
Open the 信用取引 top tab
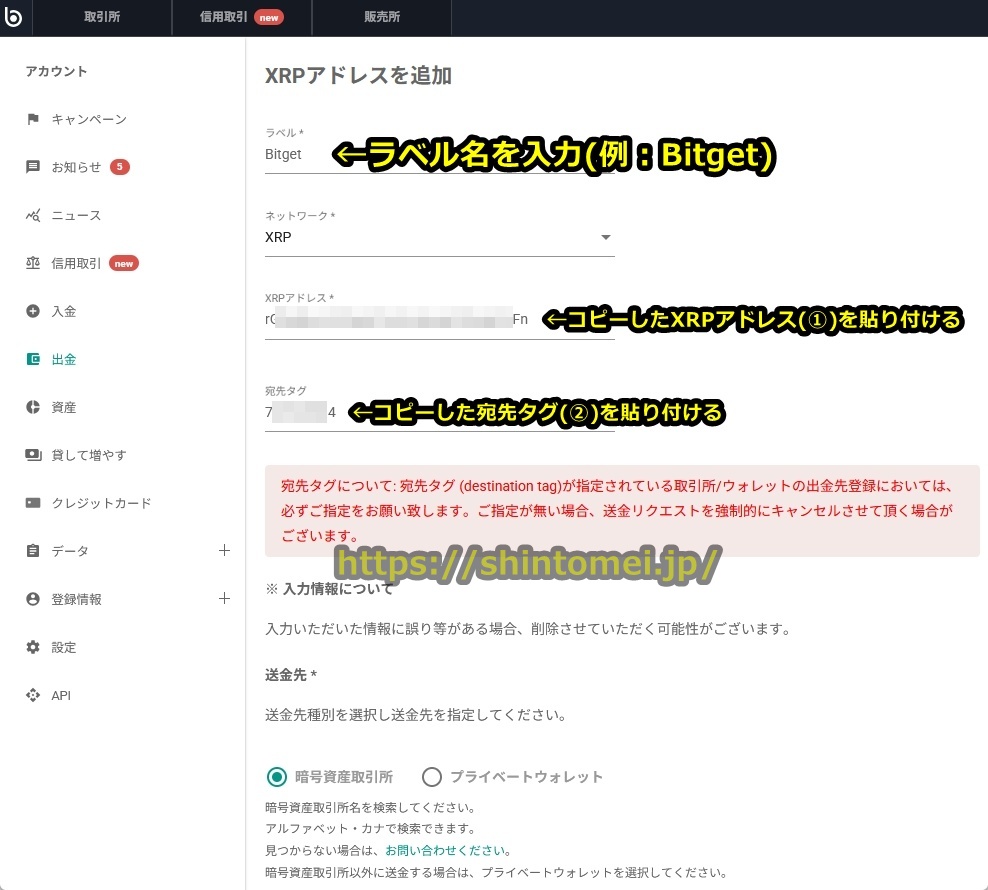click(242, 17)
